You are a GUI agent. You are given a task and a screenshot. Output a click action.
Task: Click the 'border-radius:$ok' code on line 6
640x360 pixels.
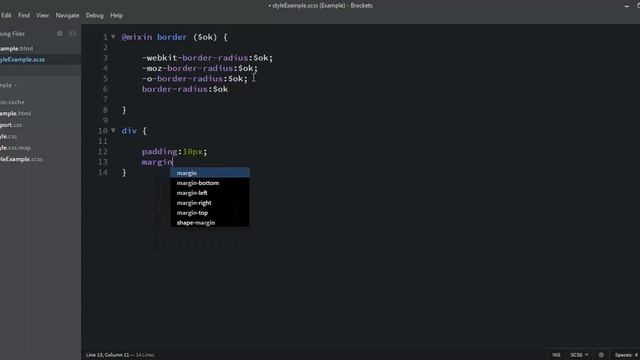tap(185, 89)
